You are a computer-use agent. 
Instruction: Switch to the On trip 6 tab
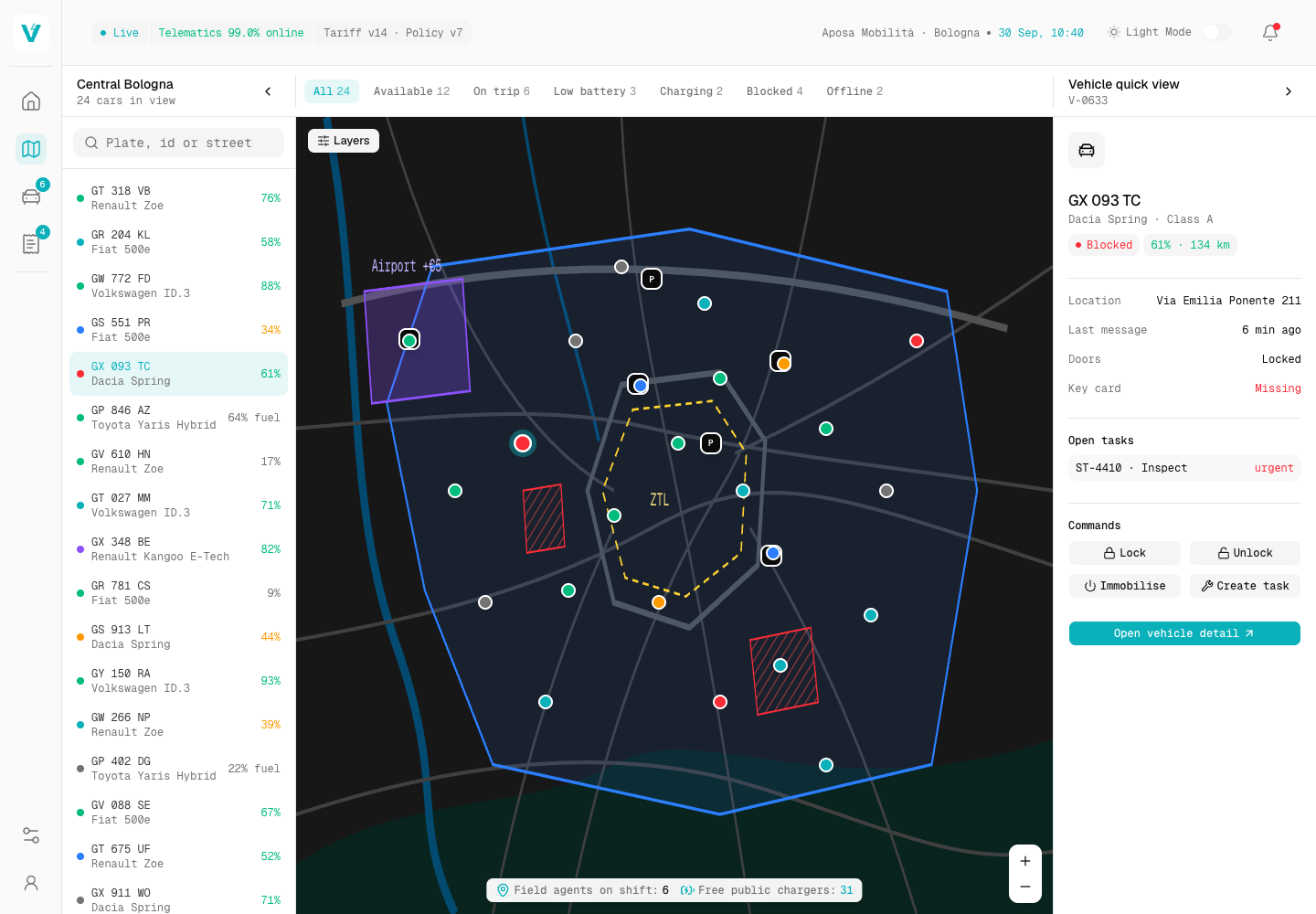pos(502,91)
